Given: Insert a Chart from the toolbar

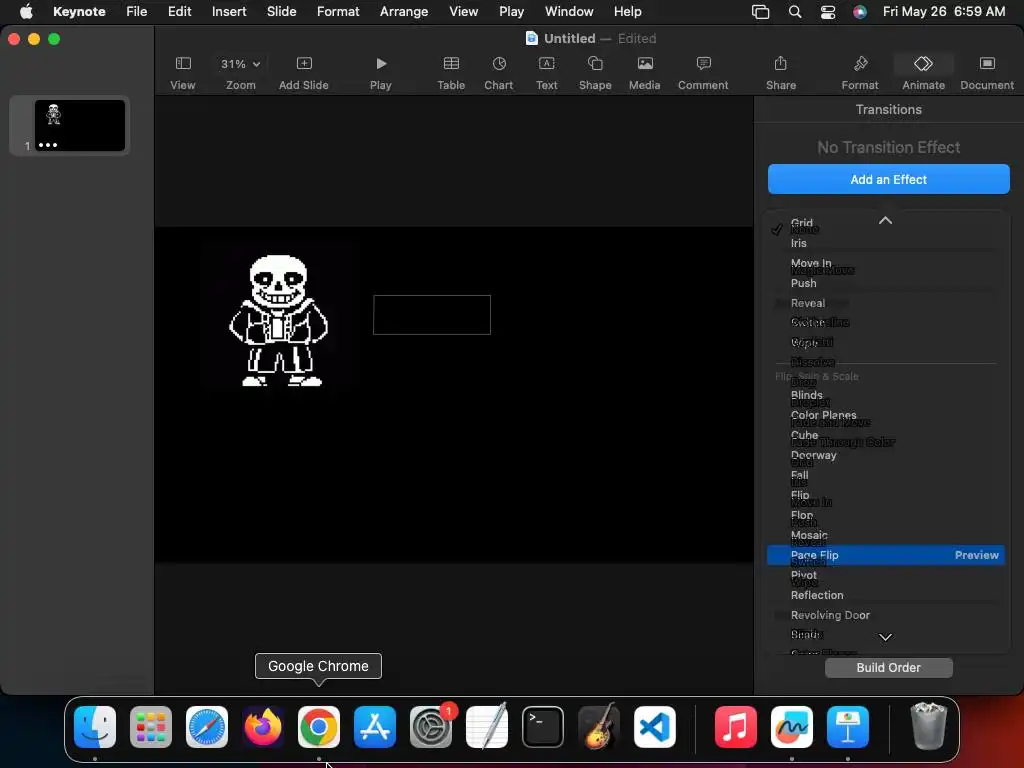Looking at the screenshot, I should click(x=499, y=73).
